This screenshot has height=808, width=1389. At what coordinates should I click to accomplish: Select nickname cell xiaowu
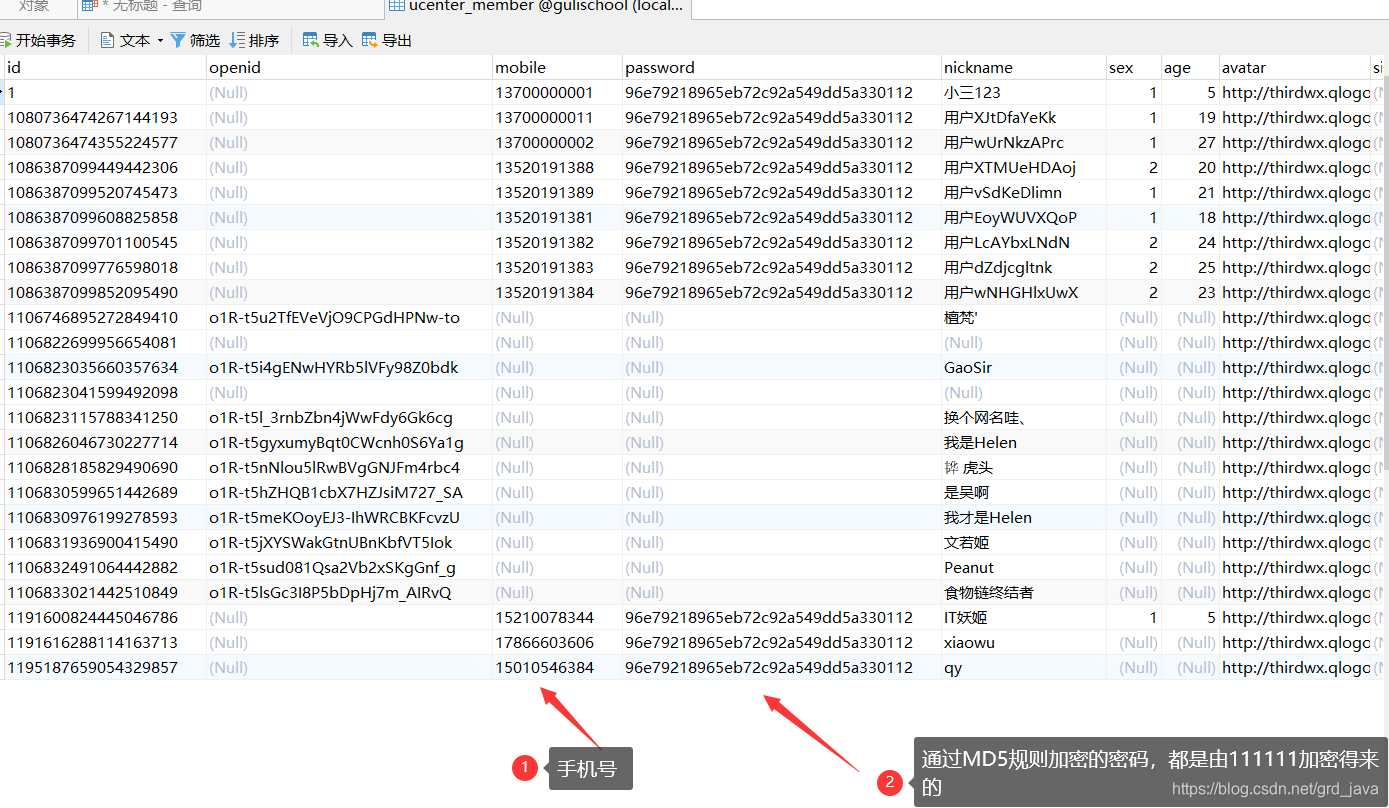1023,643
